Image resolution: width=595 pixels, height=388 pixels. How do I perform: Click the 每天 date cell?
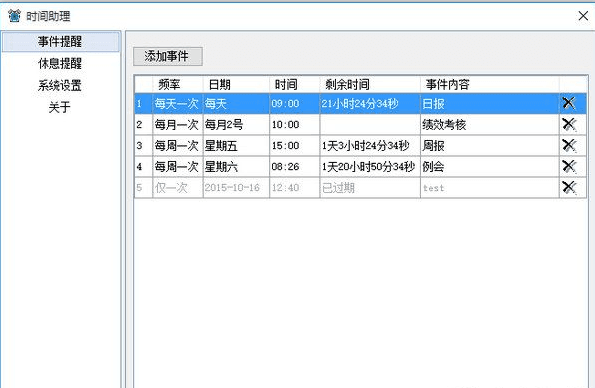(236, 103)
